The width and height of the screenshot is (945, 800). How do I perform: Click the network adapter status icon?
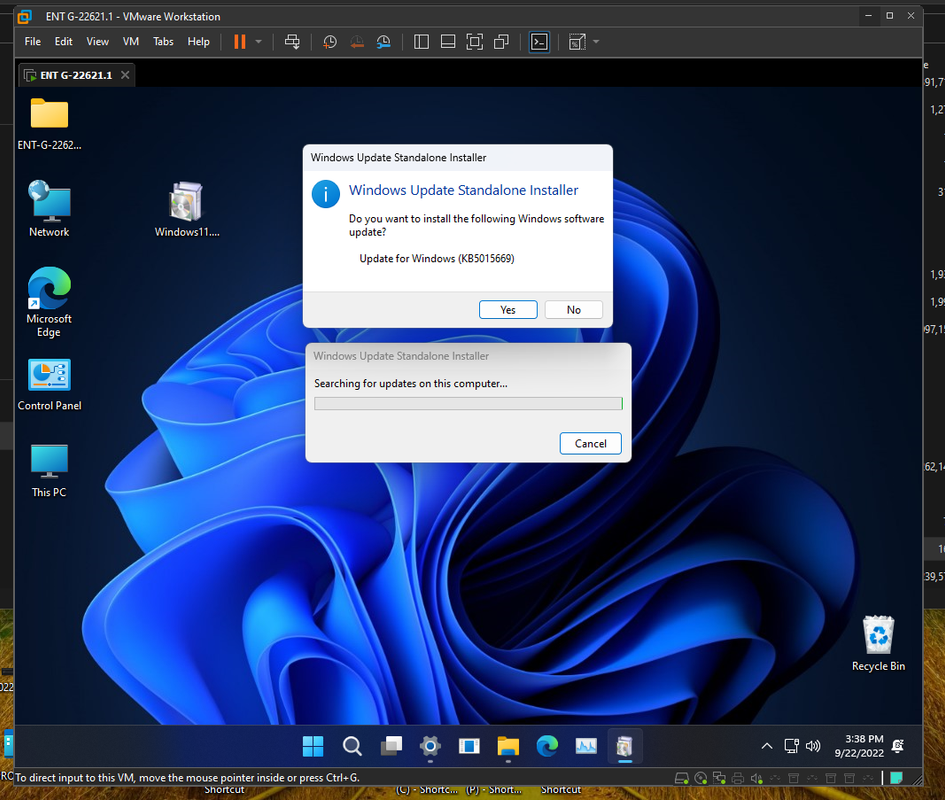pos(719,778)
